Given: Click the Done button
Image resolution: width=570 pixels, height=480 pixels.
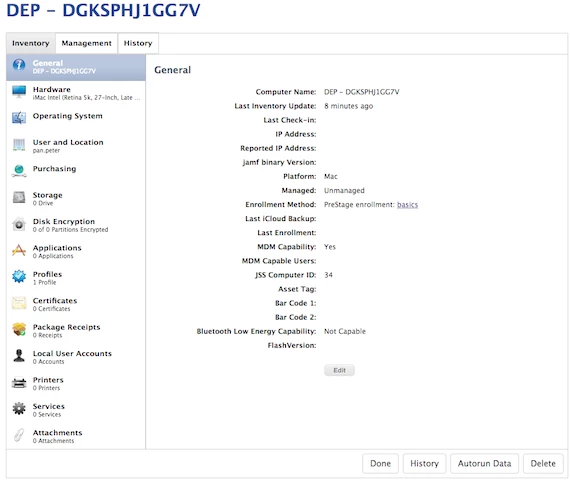Looking at the screenshot, I should tap(380, 463).
